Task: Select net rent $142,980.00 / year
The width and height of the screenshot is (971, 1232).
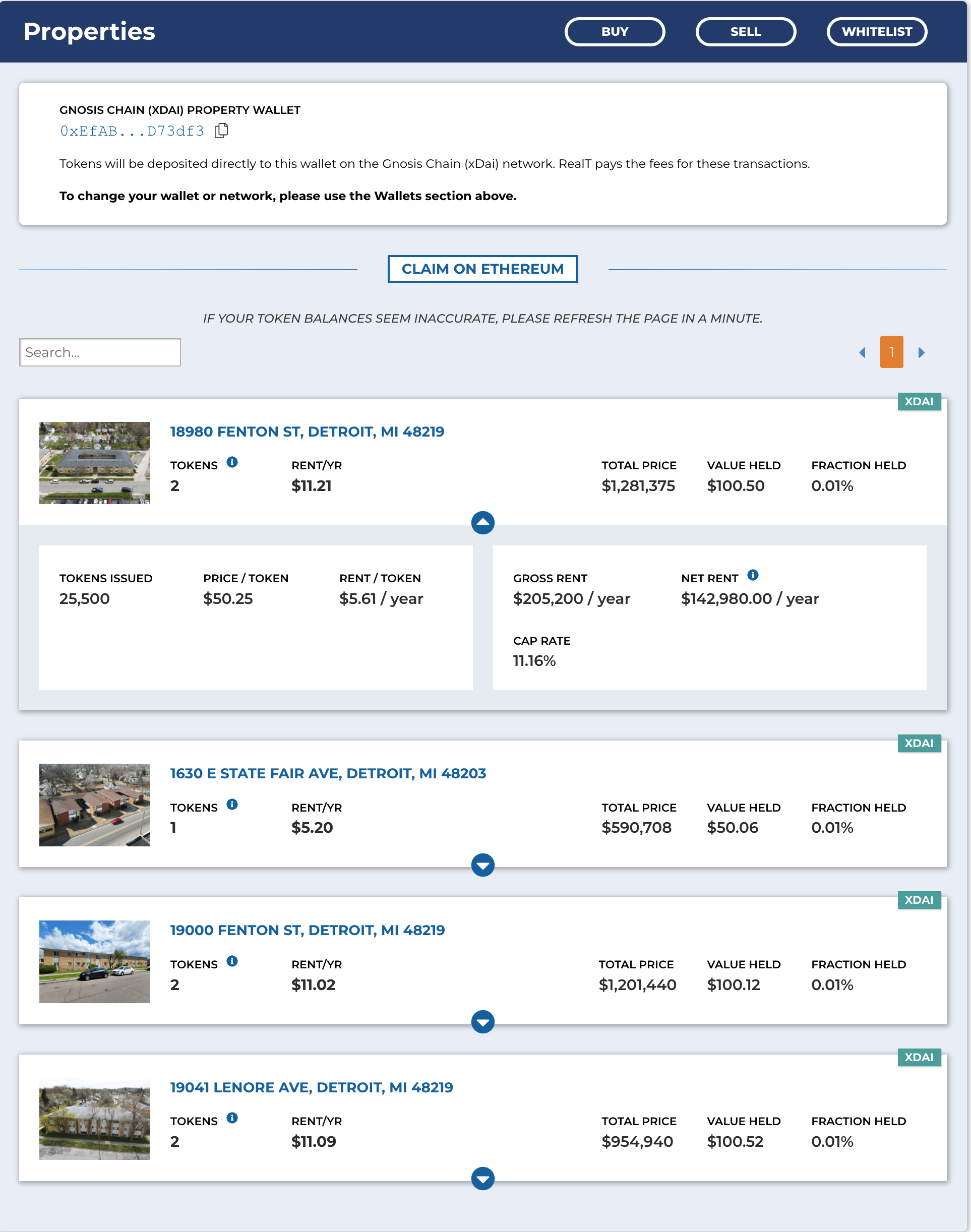Action: [x=750, y=598]
